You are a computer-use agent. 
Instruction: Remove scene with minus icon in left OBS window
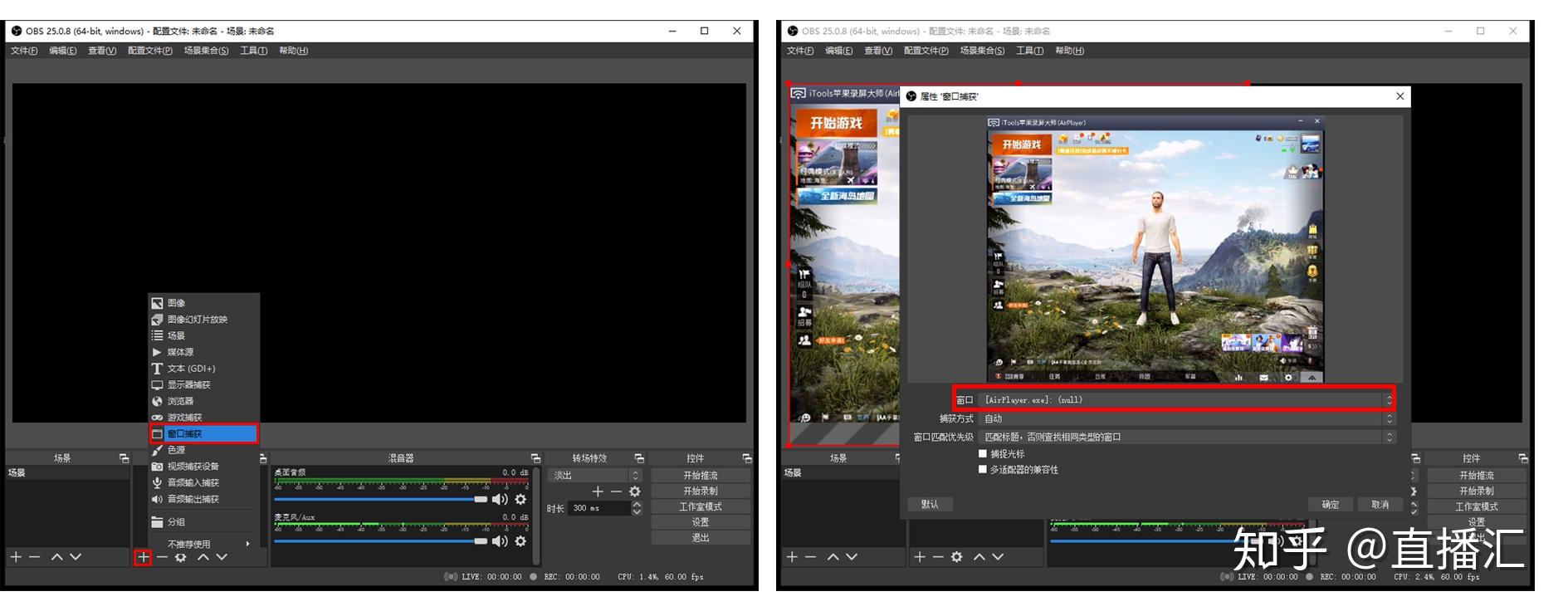tap(34, 557)
